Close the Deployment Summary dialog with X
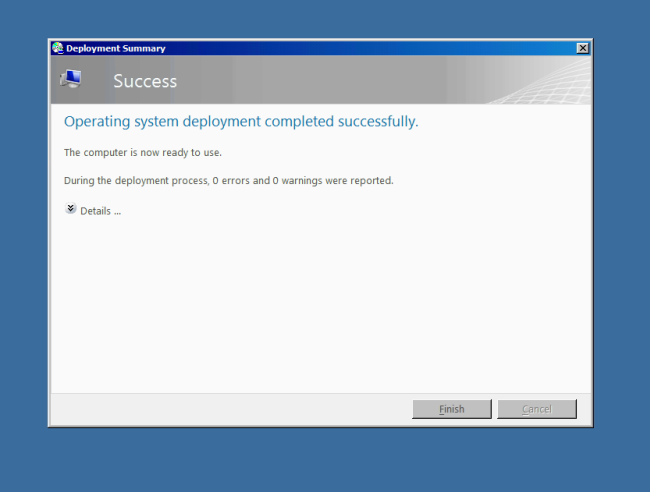 coord(582,48)
